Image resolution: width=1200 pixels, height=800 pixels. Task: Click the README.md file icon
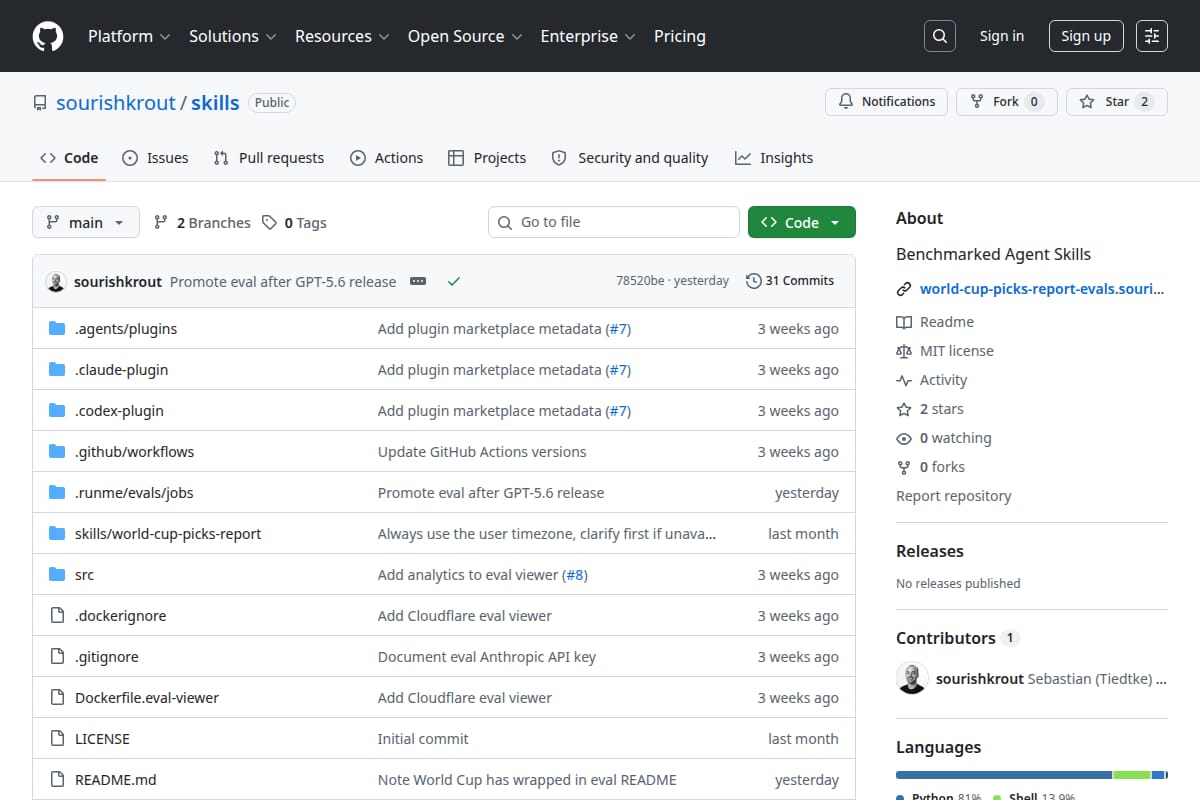pos(57,780)
